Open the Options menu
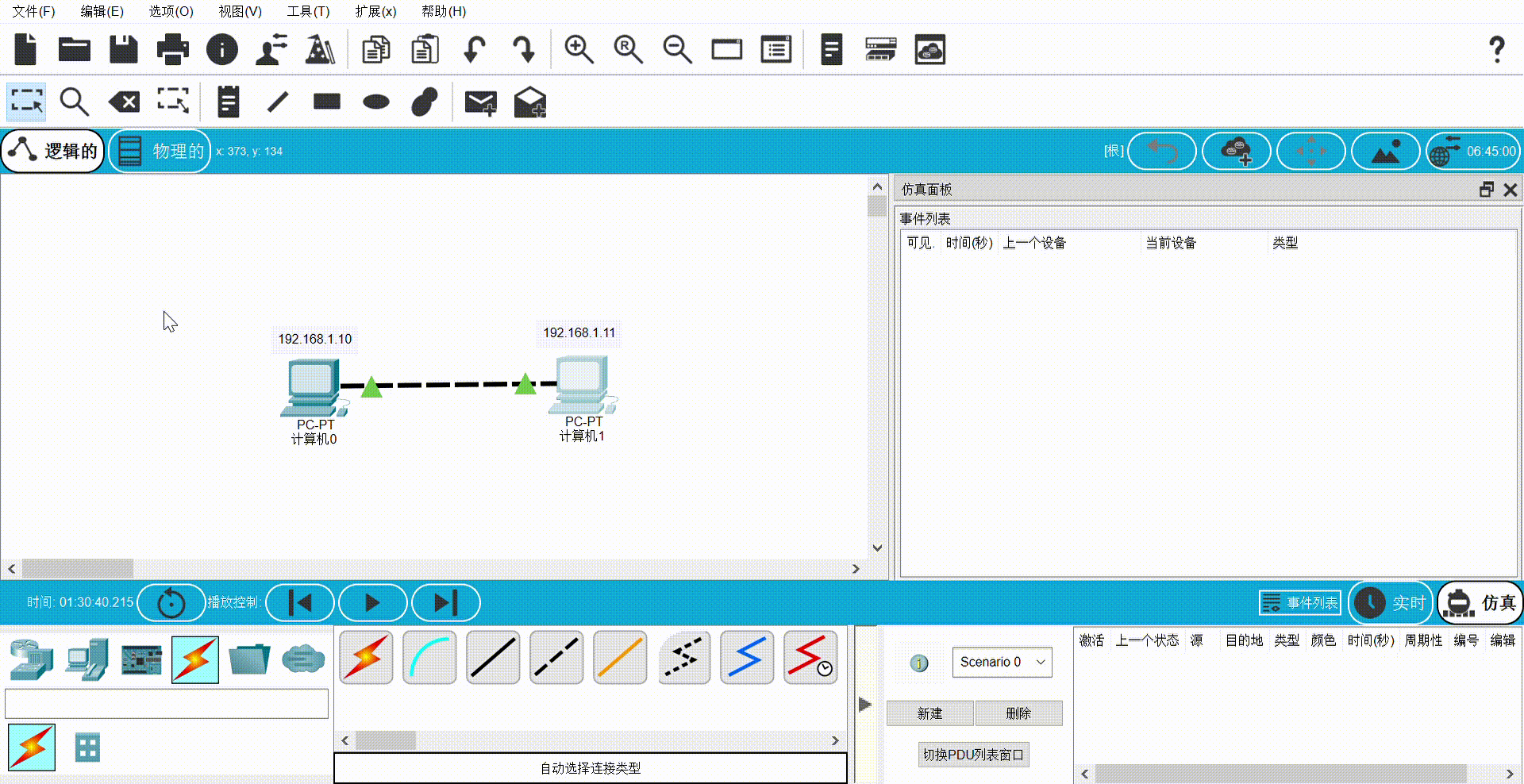The width and height of the screenshot is (1524, 784). (x=171, y=11)
